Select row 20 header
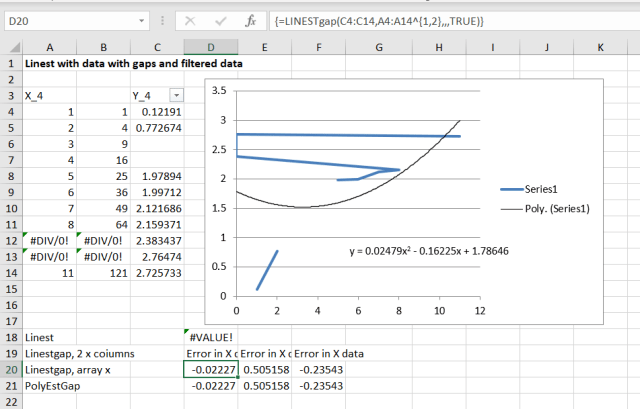The width and height of the screenshot is (640, 409). click(10, 369)
